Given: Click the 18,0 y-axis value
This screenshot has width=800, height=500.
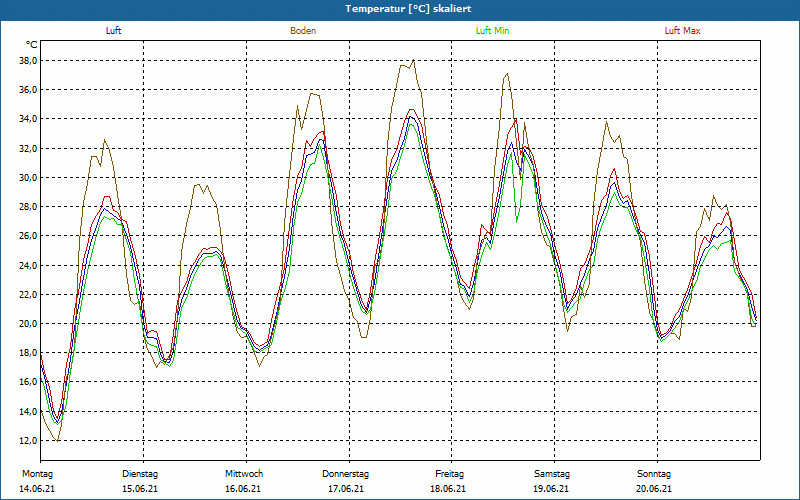Looking at the screenshot, I should 28,353.
